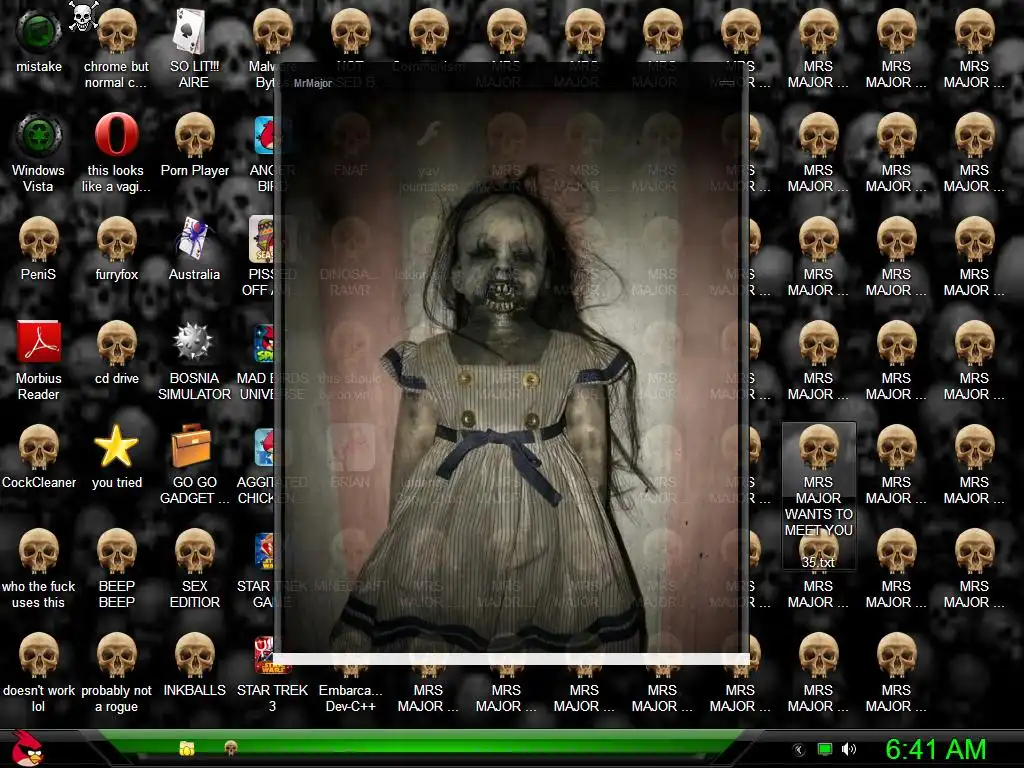Open 'MRS MAJOR WANTS TO MEET YOU 35.txt'
Screen dimensions: 1024x768
pos(818,496)
